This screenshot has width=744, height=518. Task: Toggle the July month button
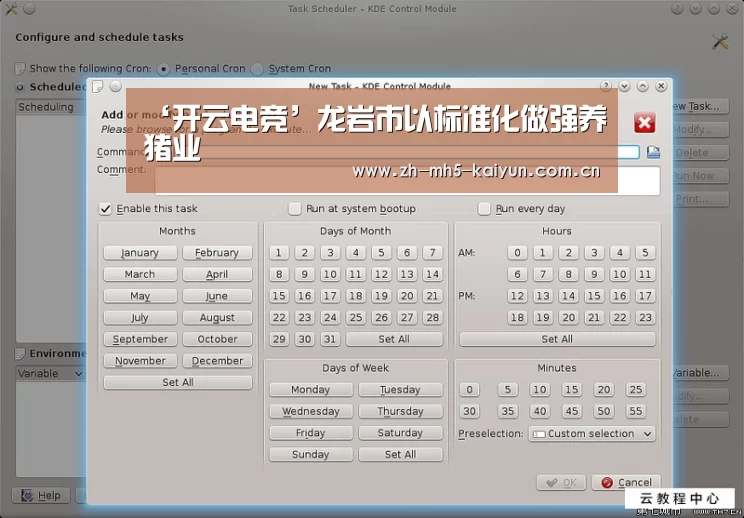(140, 317)
